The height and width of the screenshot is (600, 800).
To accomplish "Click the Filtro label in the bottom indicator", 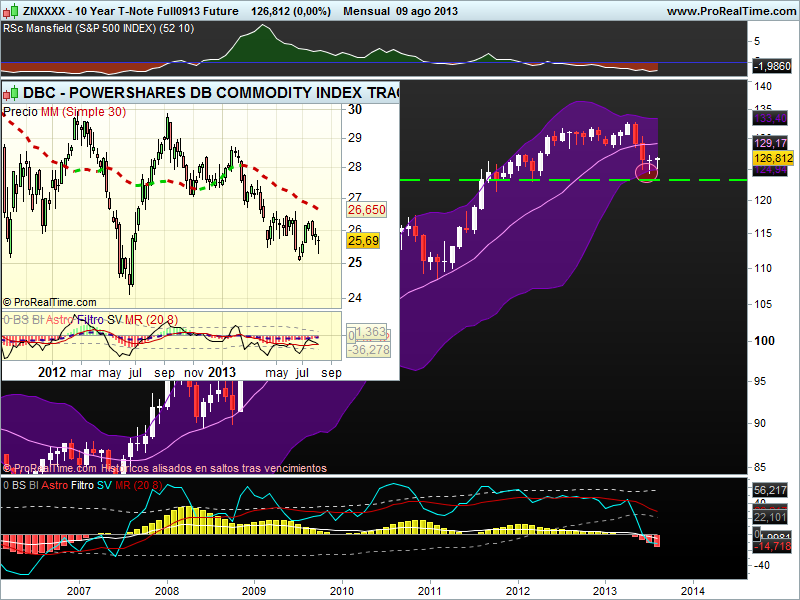I will (x=81, y=485).
